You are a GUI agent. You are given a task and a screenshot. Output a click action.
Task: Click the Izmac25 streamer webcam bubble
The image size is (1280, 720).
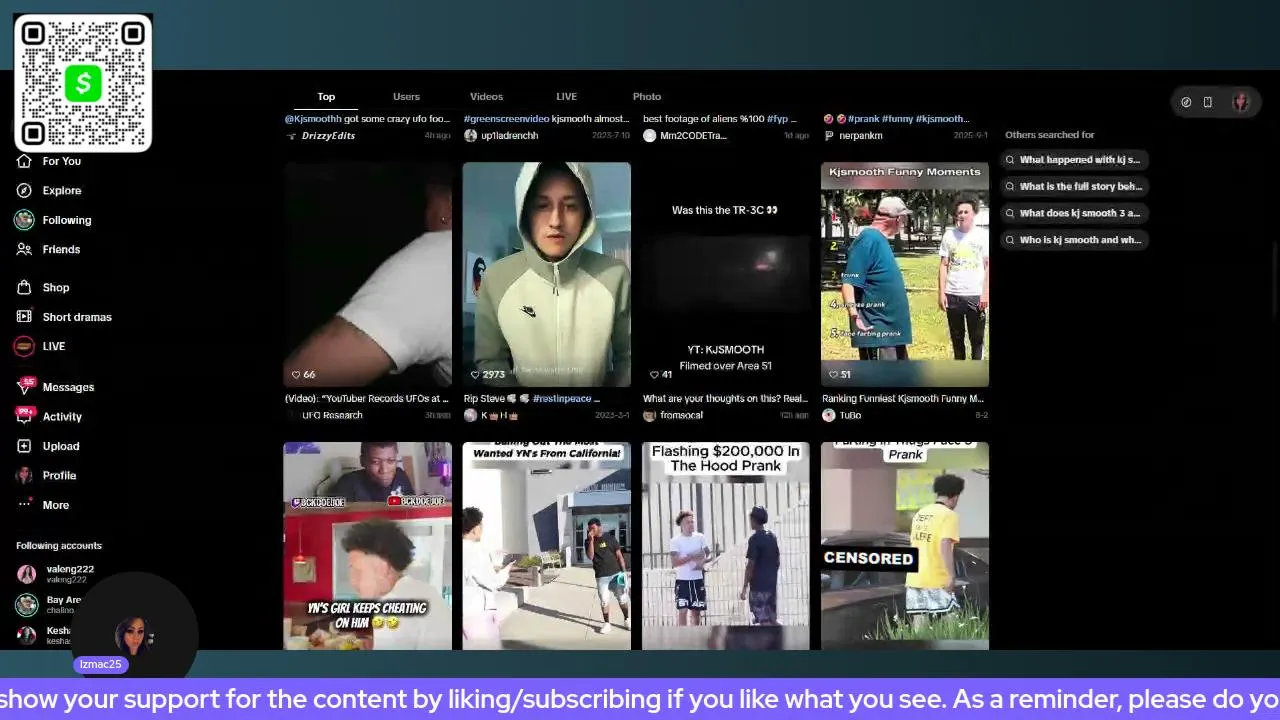pos(134,634)
